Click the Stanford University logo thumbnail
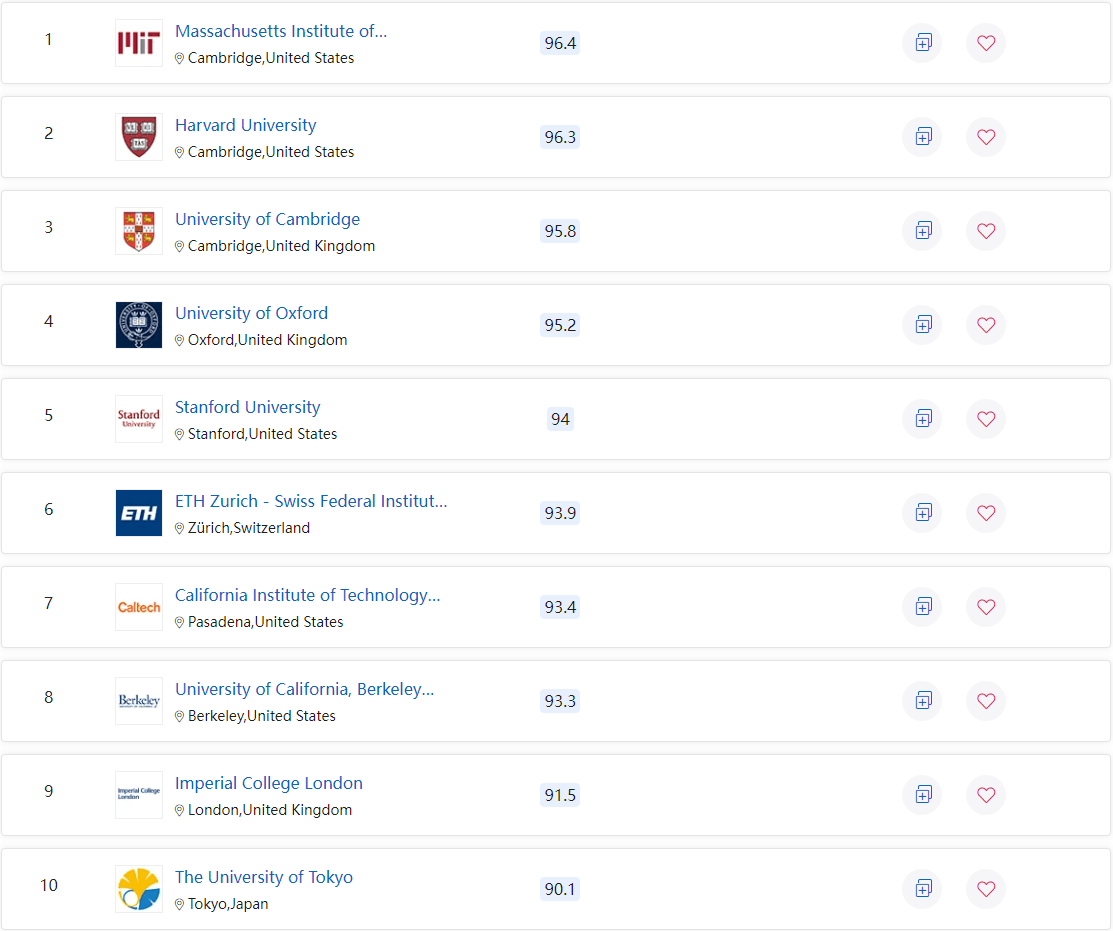 (x=139, y=419)
